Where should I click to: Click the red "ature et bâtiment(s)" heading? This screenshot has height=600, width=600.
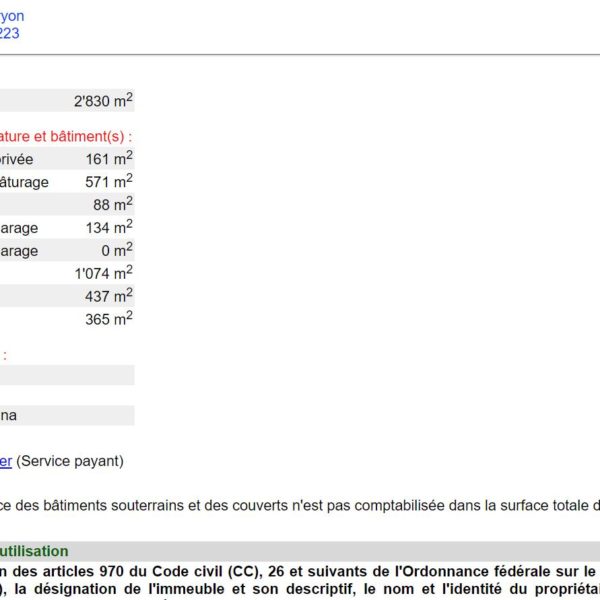[x=66, y=136]
